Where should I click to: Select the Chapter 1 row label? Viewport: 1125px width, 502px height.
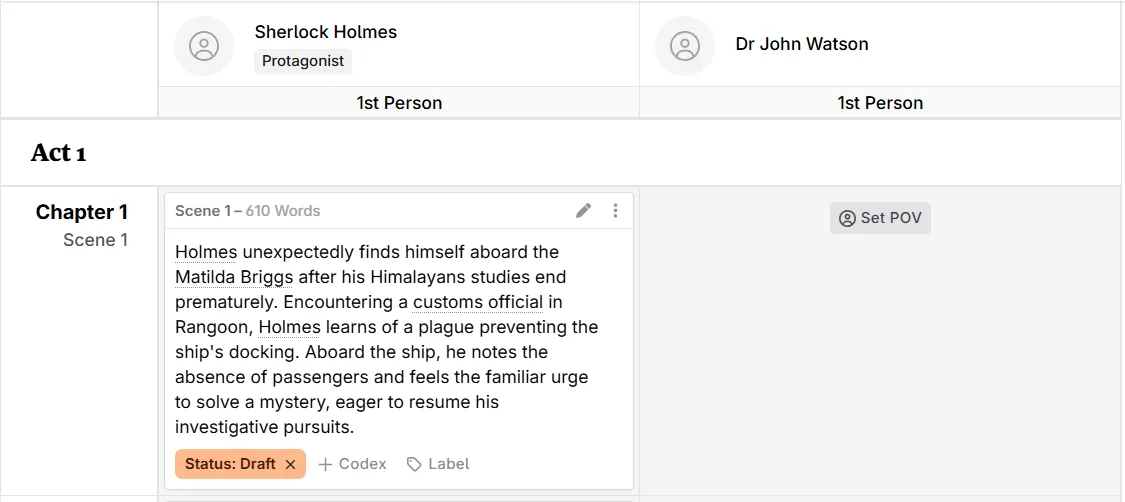tap(82, 212)
